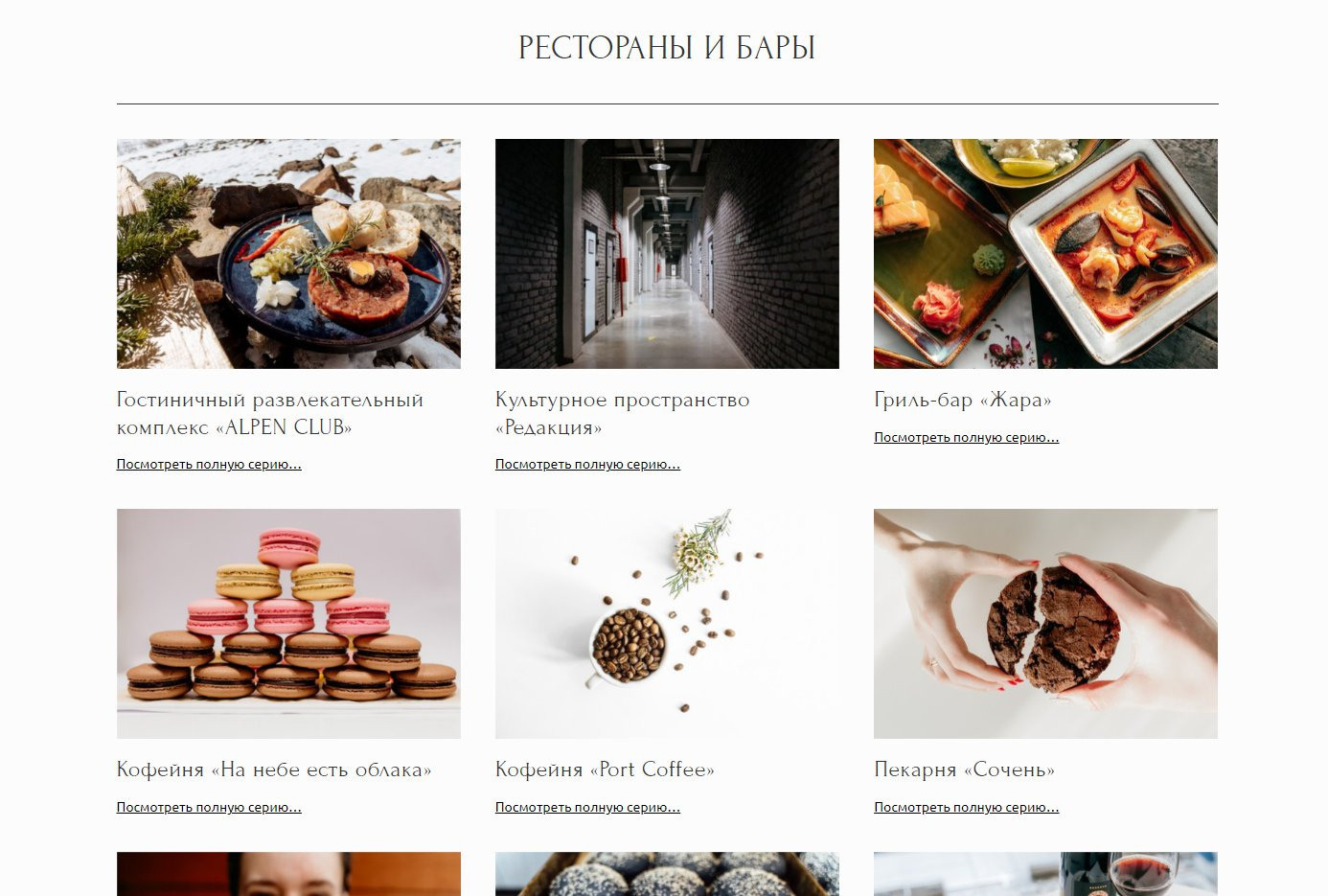The image size is (1328, 896).
Task: View full series link for ALPEN CLUB
Action: coord(209,465)
